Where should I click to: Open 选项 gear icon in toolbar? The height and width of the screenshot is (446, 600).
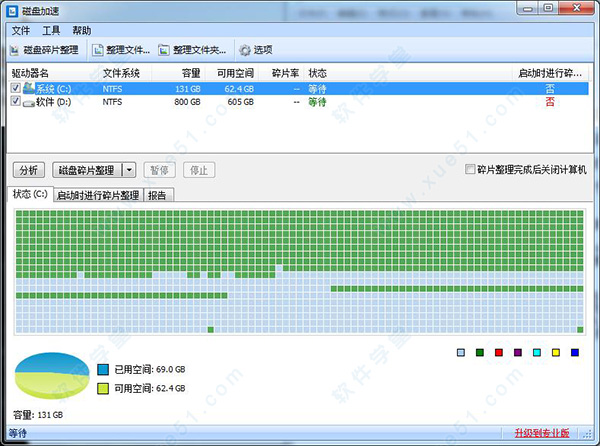click(245, 50)
